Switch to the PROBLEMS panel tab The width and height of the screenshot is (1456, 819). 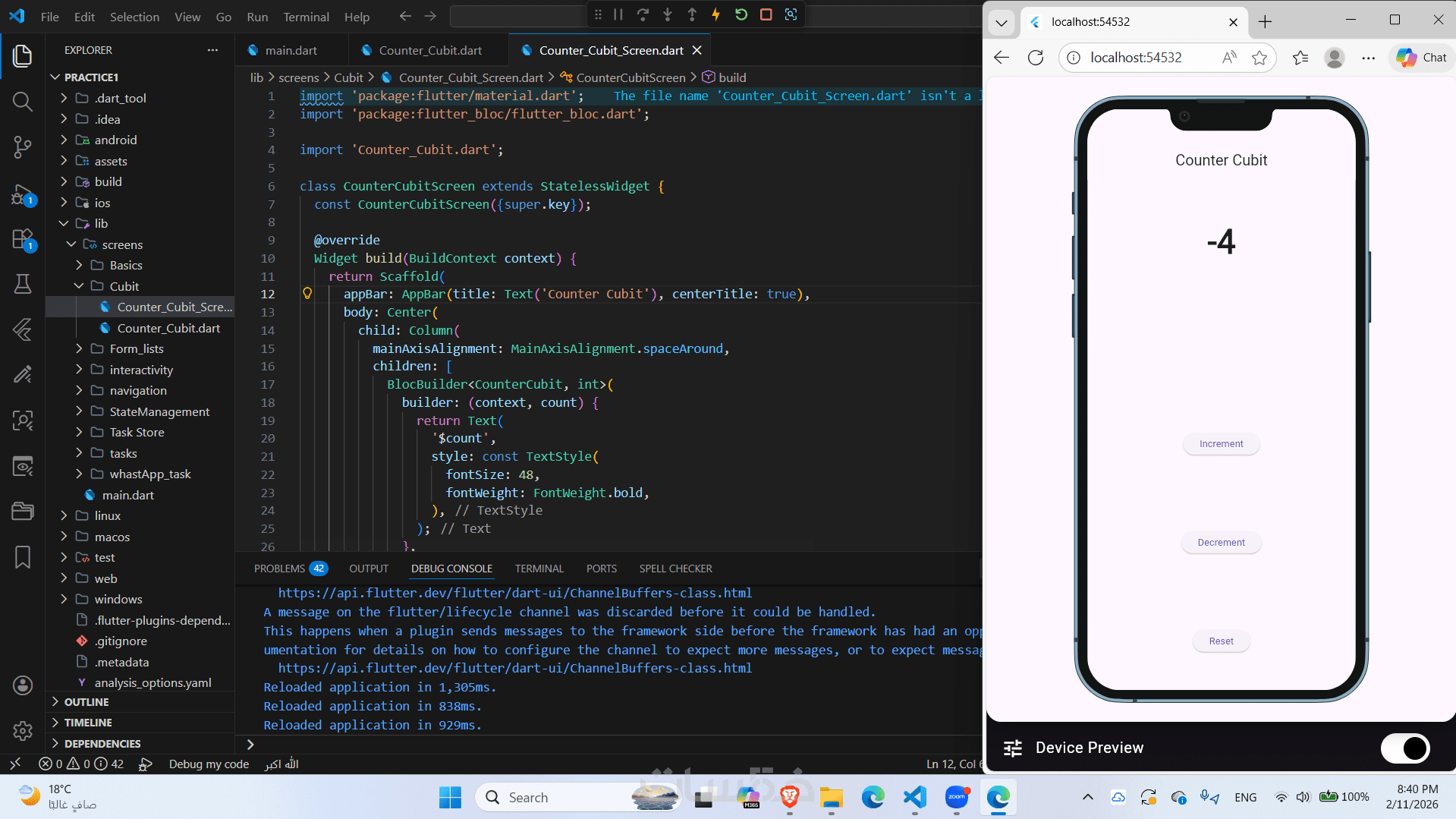tap(291, 569)
